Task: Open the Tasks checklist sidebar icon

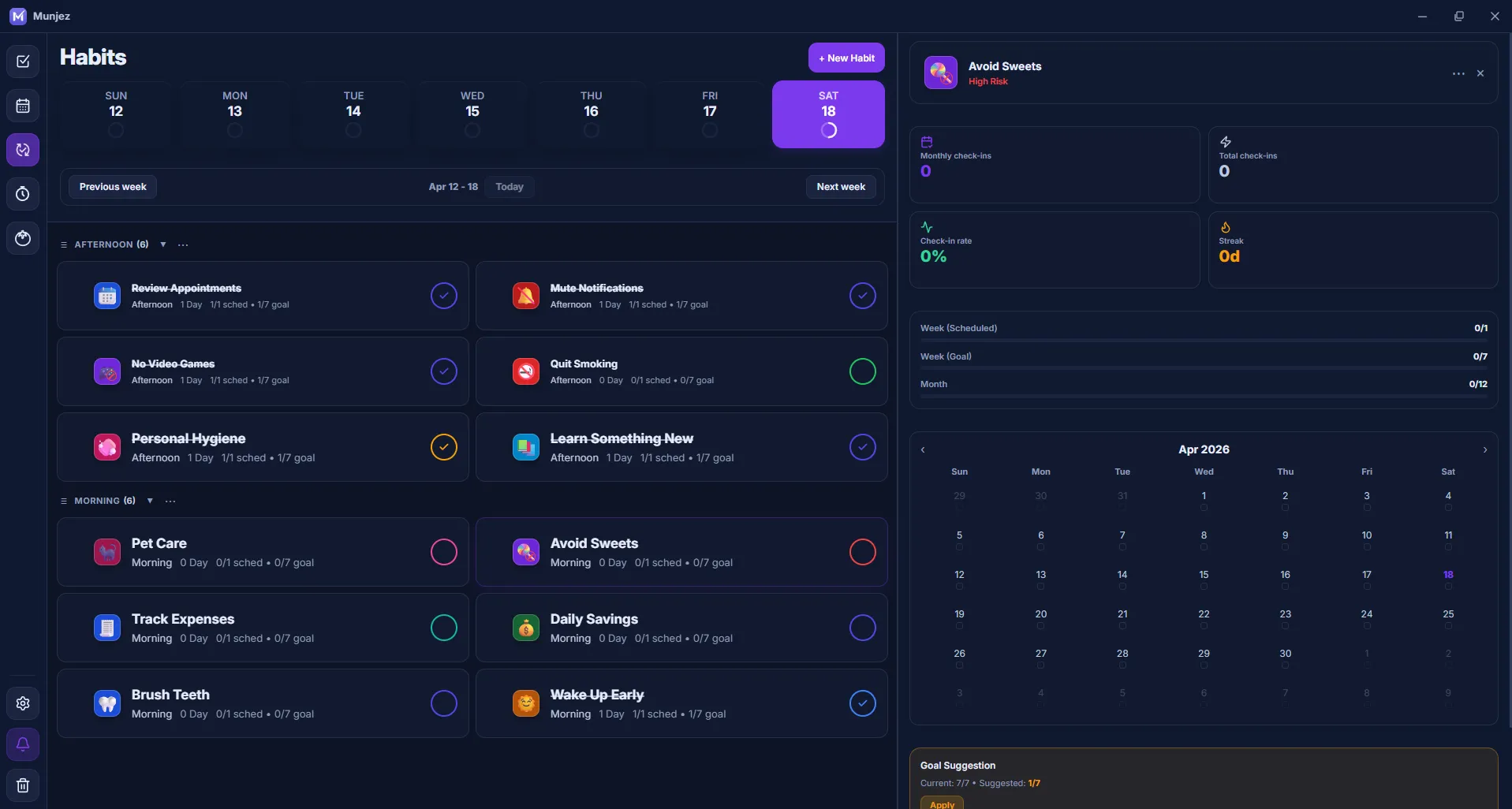Action: (x=23, y=62)
